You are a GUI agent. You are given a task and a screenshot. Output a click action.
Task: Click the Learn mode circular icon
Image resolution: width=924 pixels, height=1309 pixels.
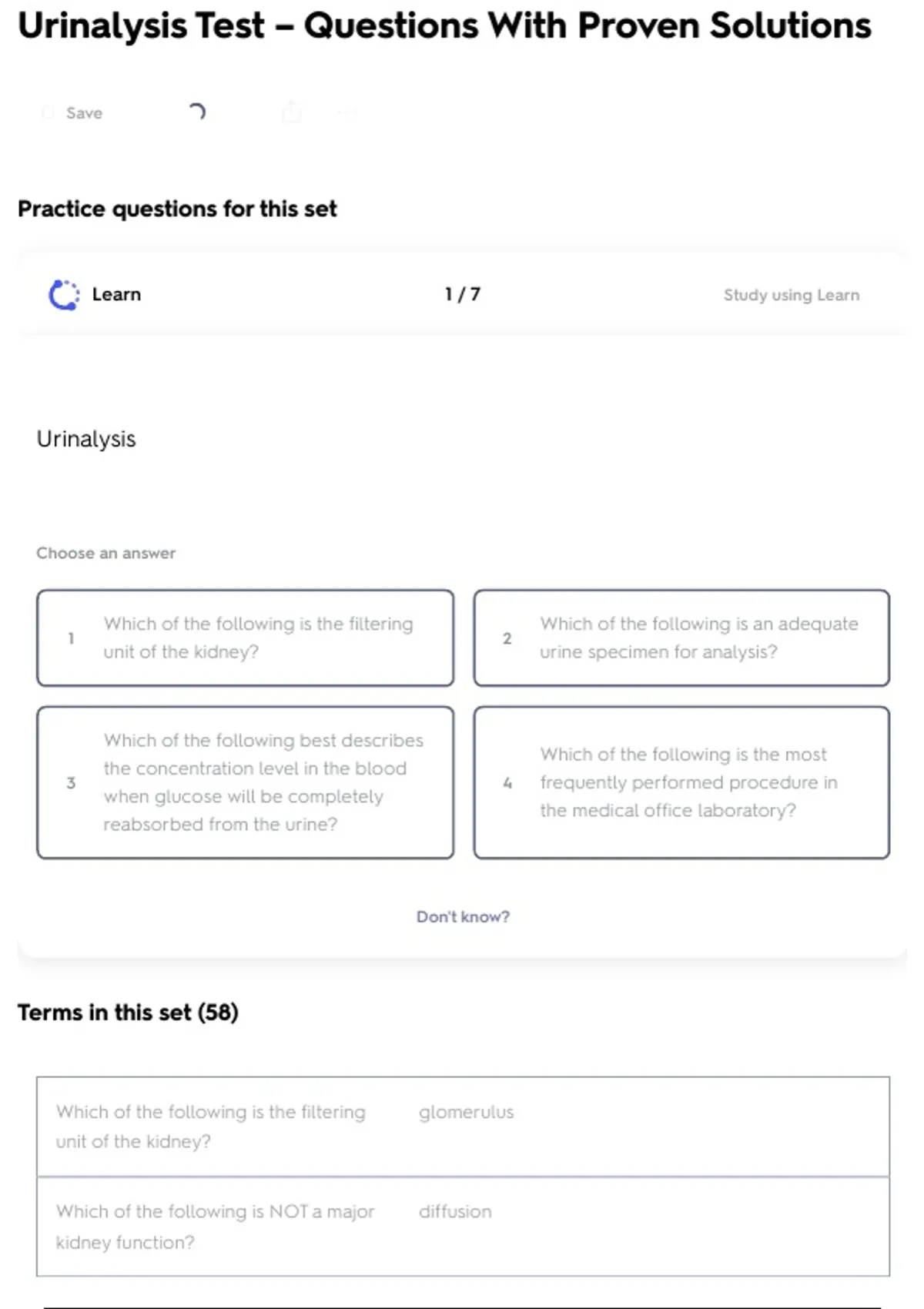64,295
